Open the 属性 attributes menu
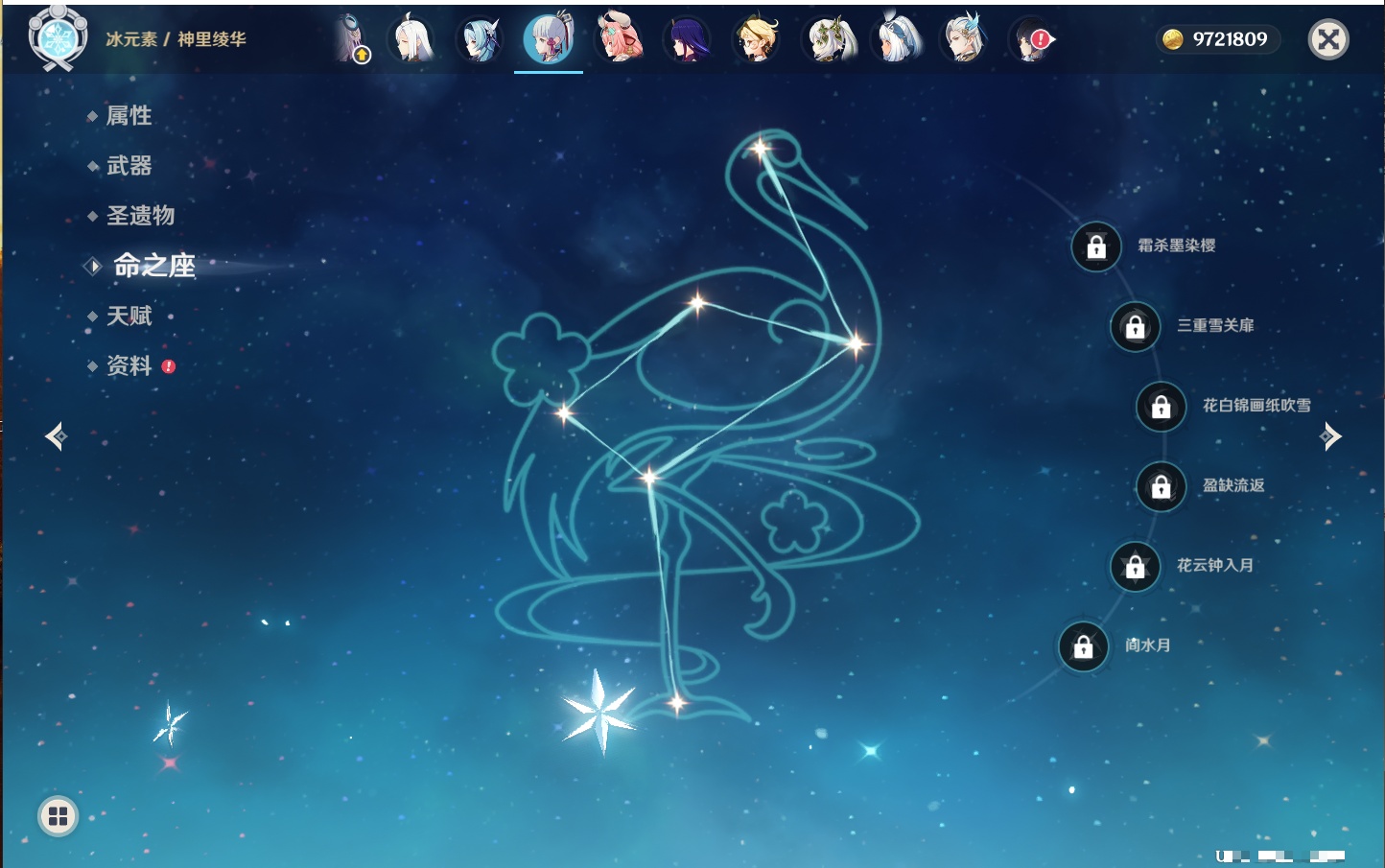Viewport: 1385px width, 868px height. coord(129,116)
